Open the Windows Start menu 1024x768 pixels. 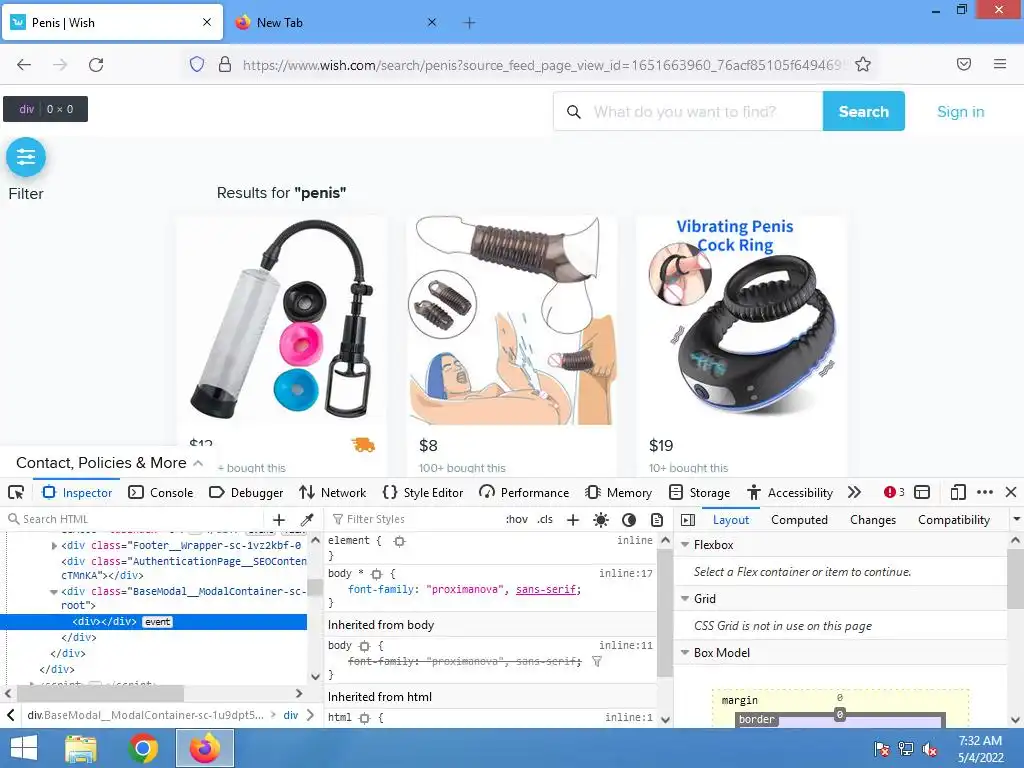pos(24,748)
